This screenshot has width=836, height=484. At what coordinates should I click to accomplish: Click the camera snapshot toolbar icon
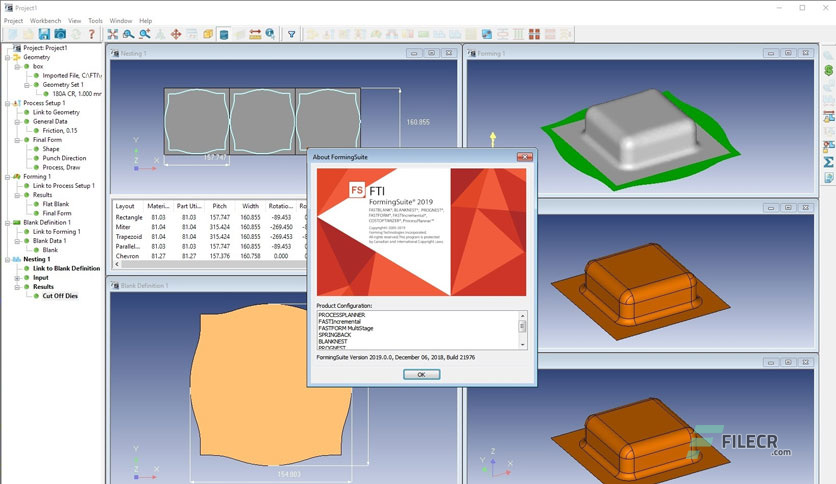tap(60, 34)
